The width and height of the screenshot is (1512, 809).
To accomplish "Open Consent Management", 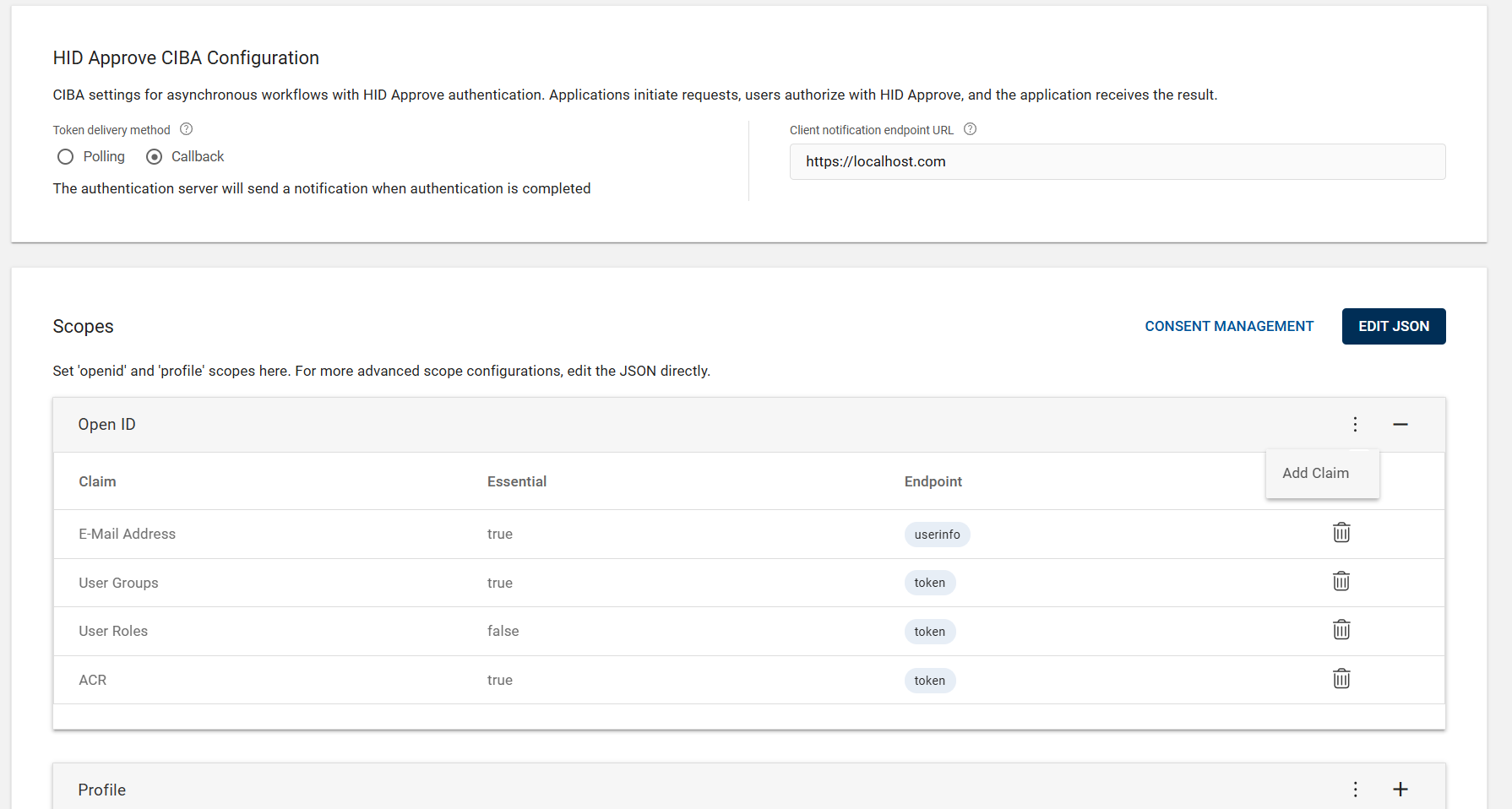I will [1228, 326].
